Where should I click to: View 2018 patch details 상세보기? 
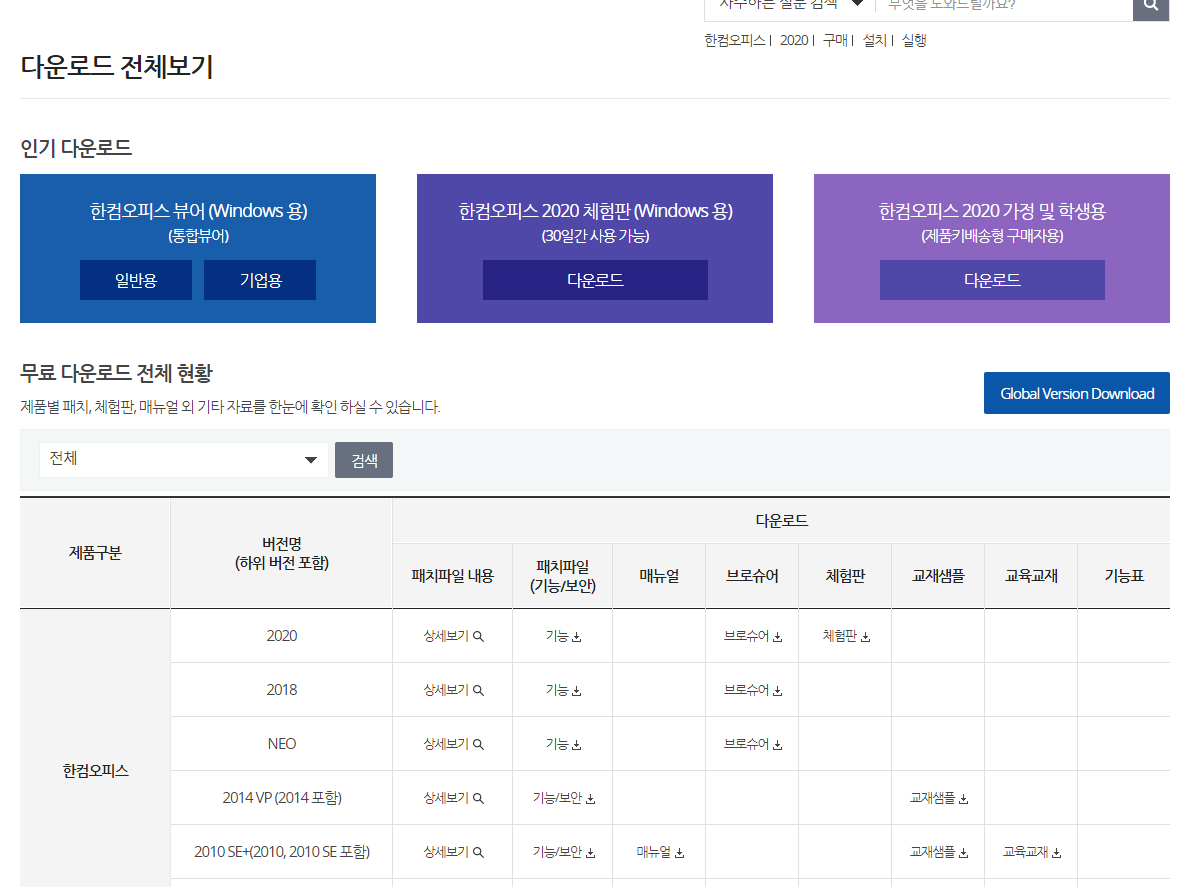click(453, 690)
